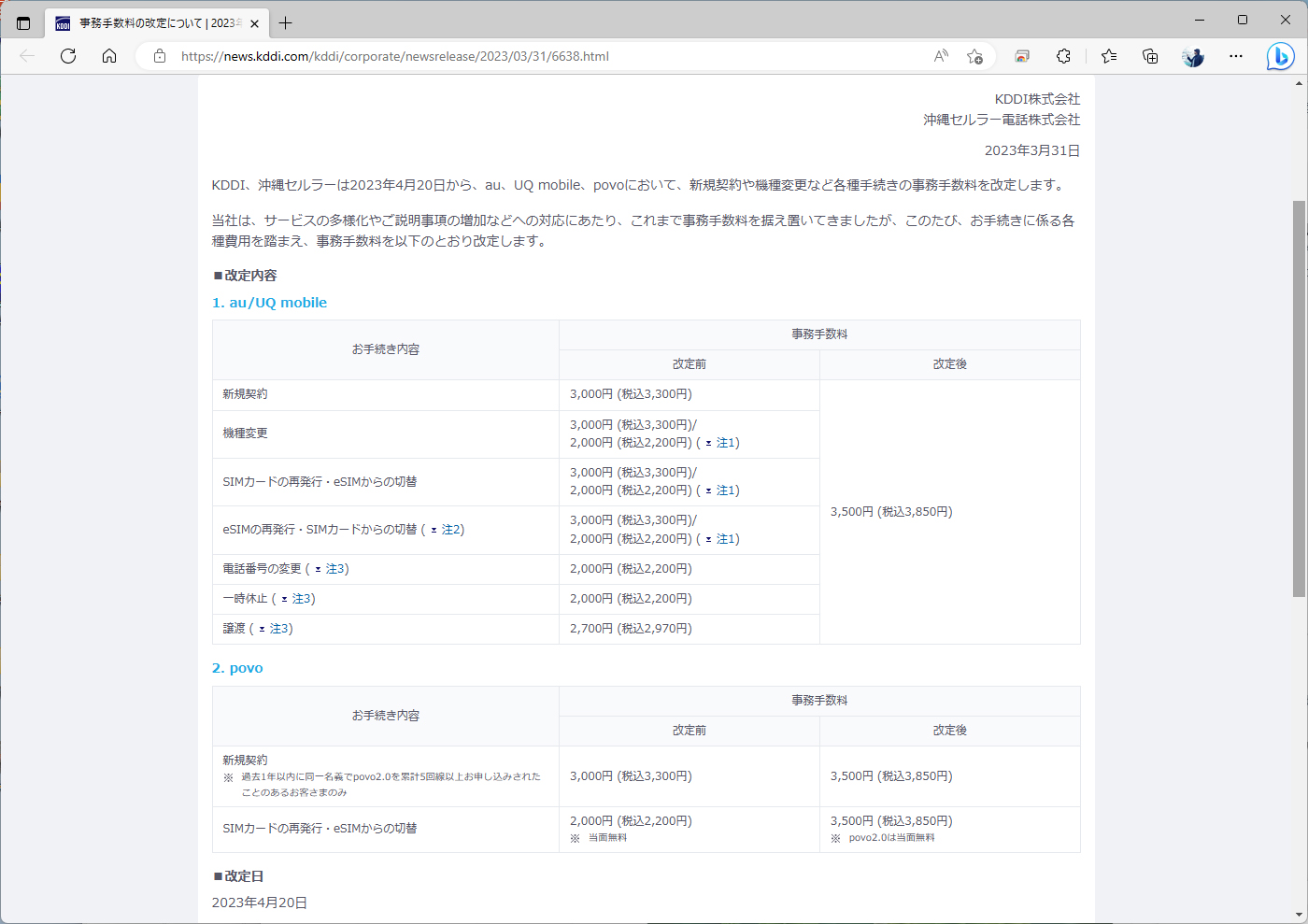
Task: Click the revision date 2023年4月20日
Action: 260,903
